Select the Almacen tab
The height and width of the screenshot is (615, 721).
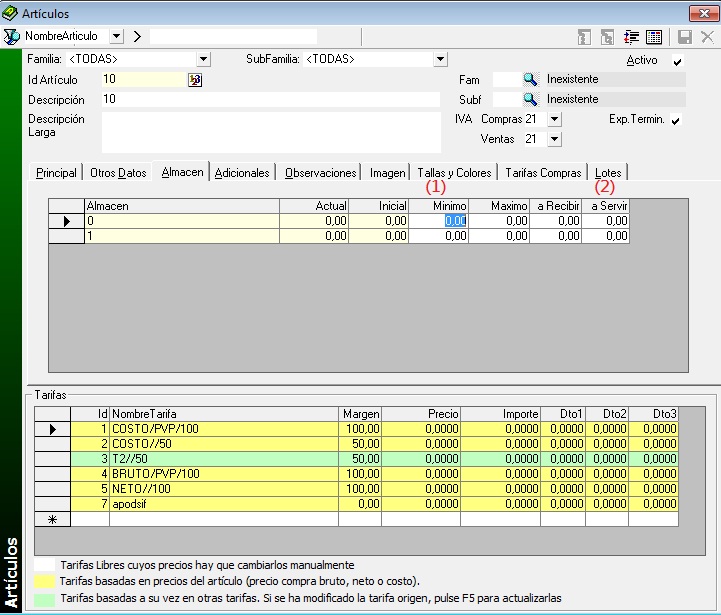pos(182,172)
